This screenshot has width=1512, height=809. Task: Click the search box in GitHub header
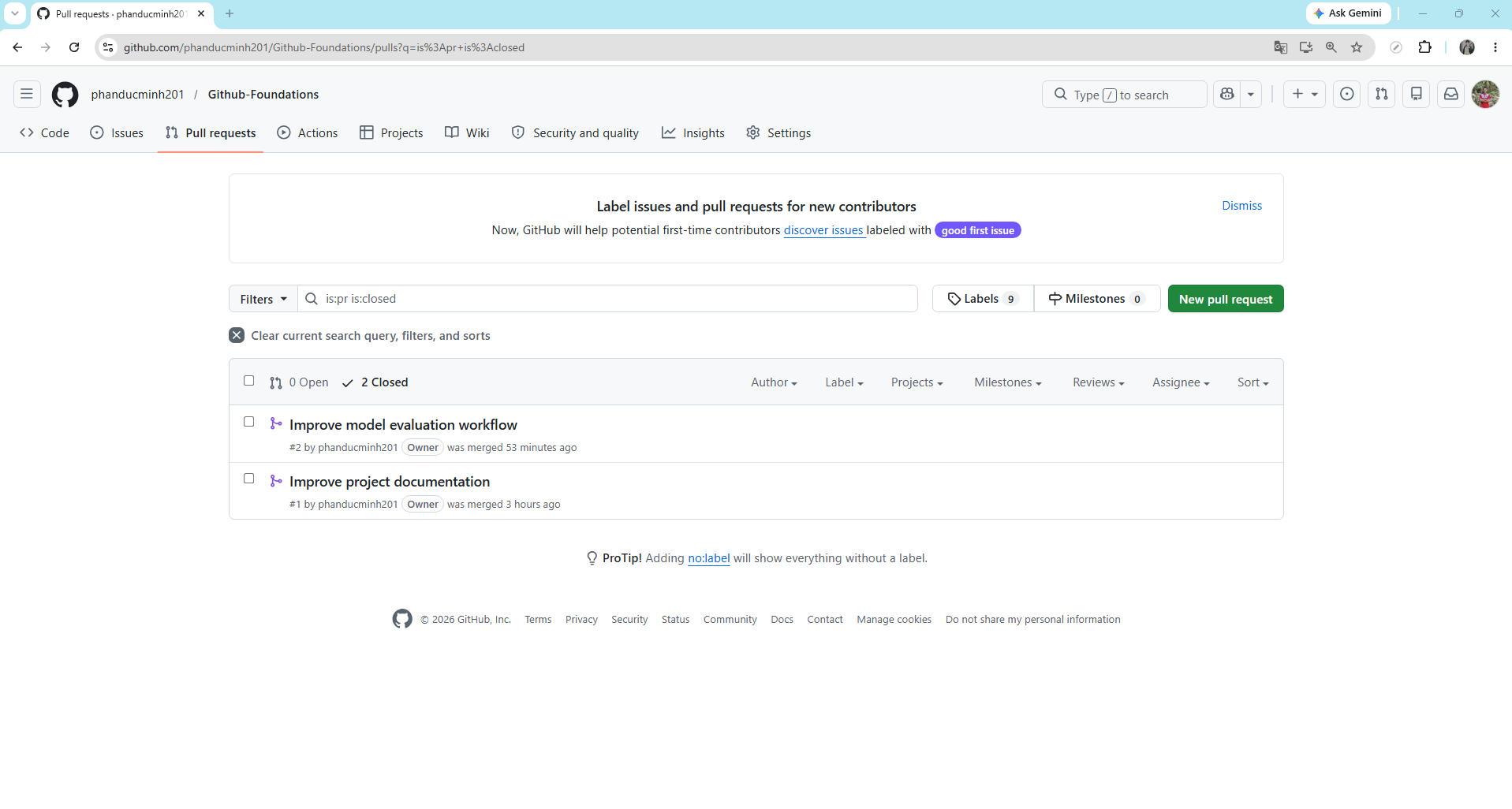[1125, 95]
